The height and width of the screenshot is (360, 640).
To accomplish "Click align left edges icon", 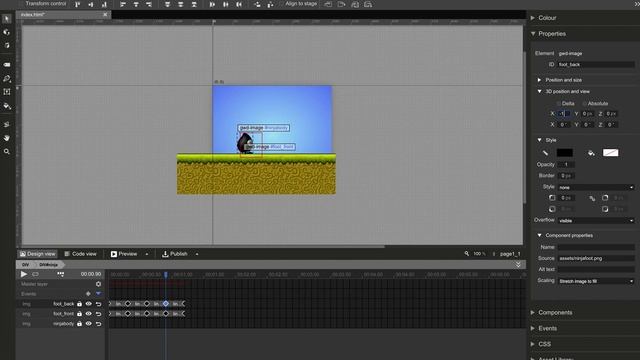I will pos(122,4).
